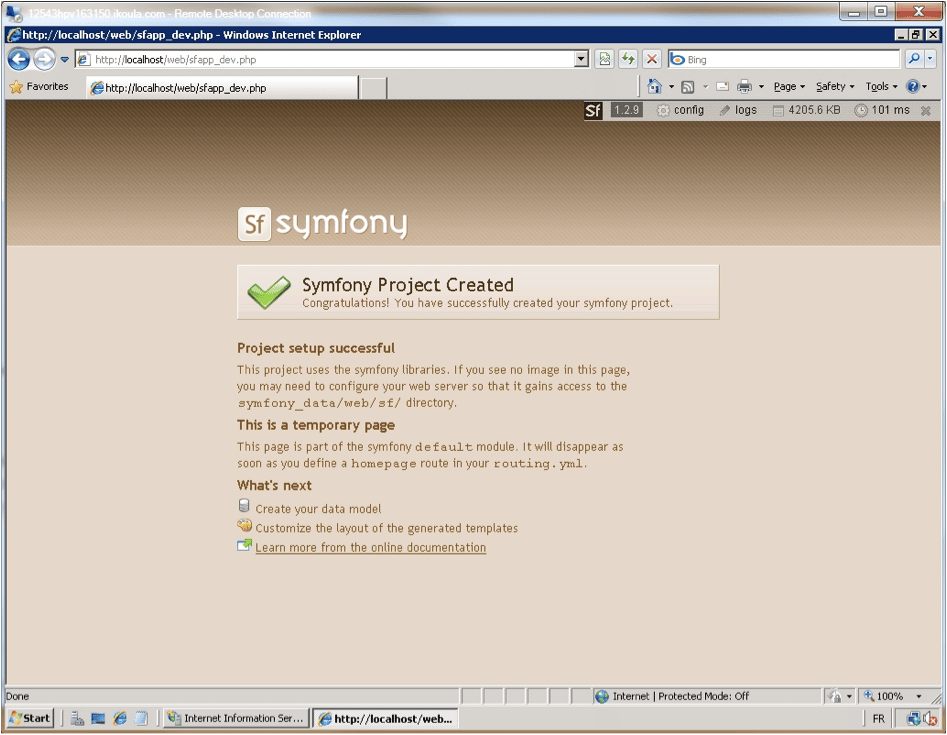Click the database icon next to data model
Screen dimensions: 947x735
click(244, 506)
